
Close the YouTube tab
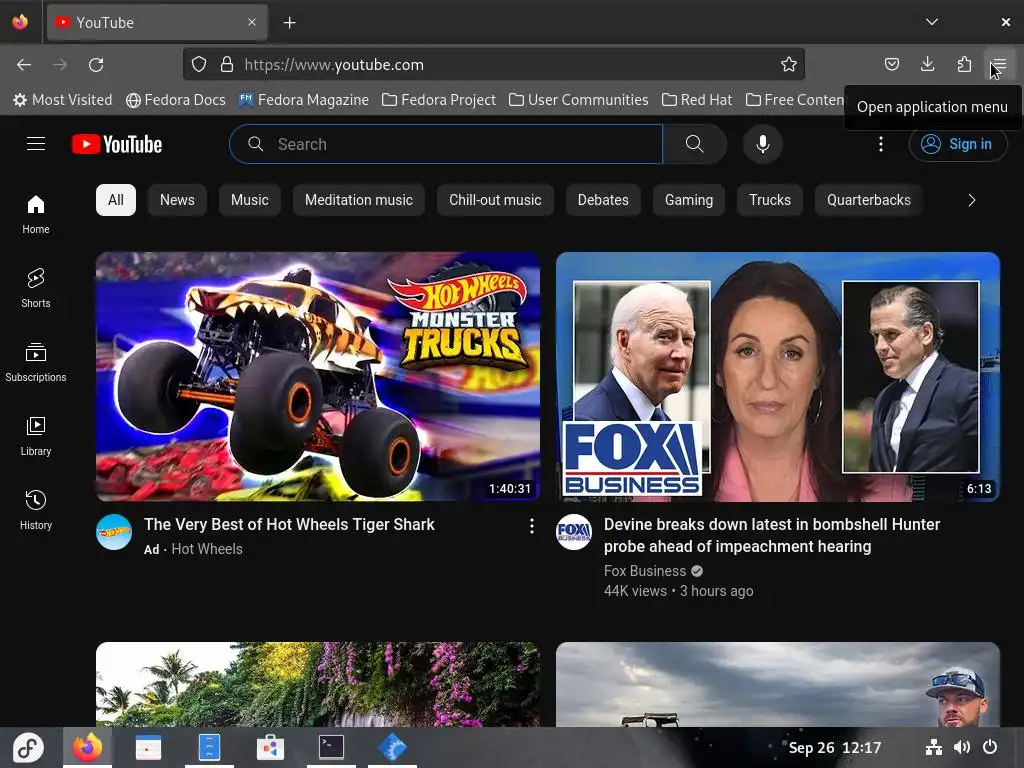click(x=252, y=22)
